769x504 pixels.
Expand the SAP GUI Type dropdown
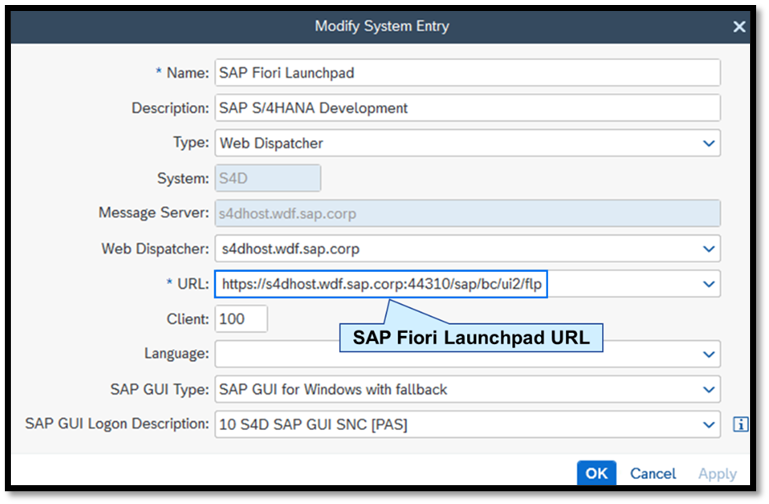(708, 389)
